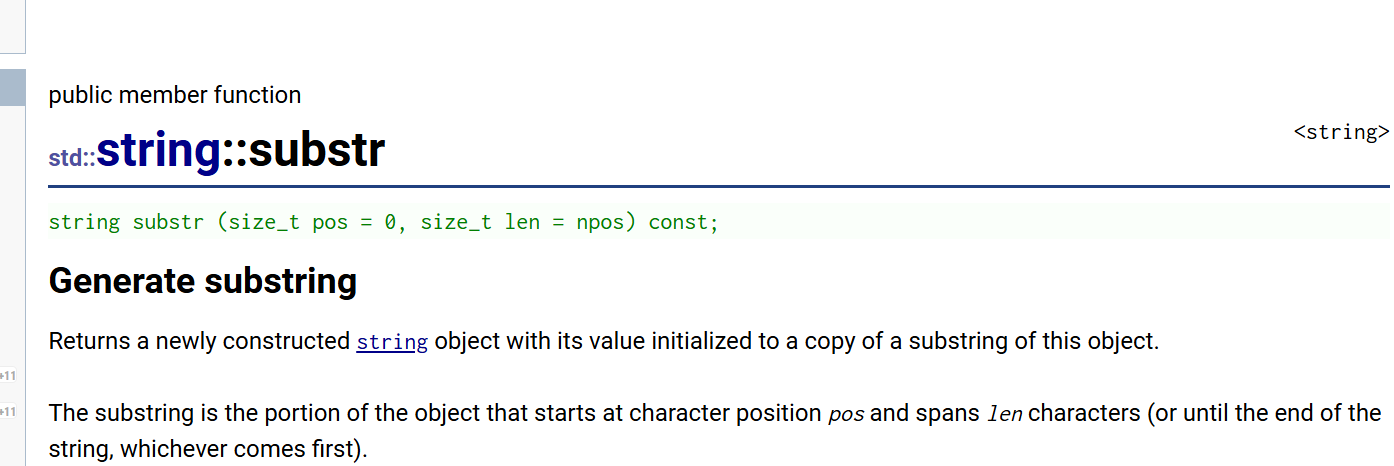This screenshot has width=1394, height=466.
Task: Click the lower C++11 badge in sidebar
Action: (8, 412)
